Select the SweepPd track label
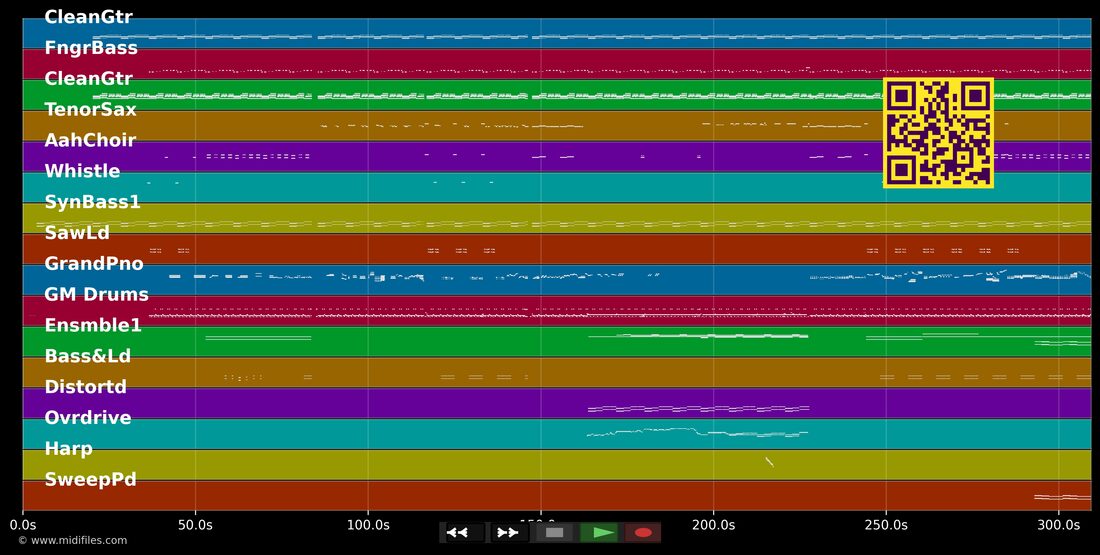 90,480
